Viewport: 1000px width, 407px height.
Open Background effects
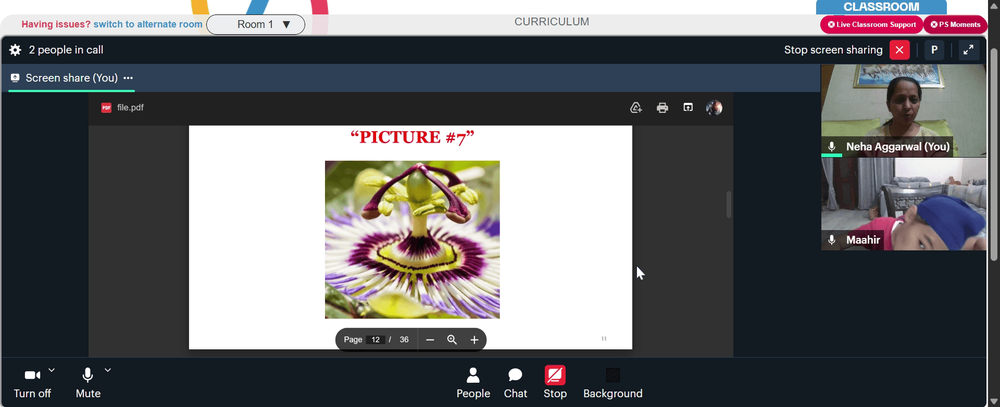pyautogui.click(x=612, y=383)
